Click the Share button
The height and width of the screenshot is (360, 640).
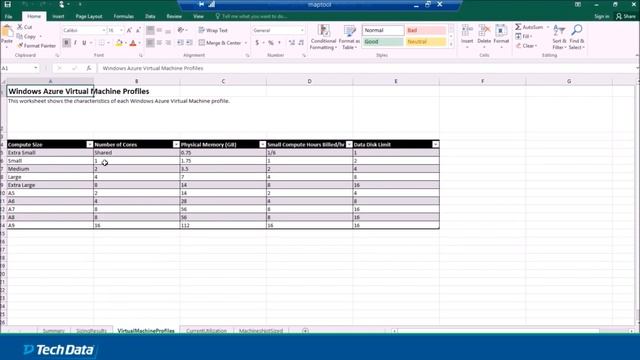point(626,16)
